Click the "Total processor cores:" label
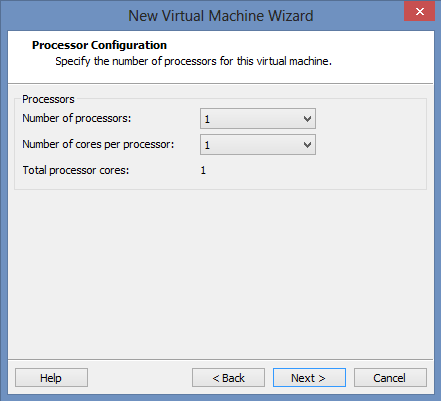Viewport: 441px width, 401px height. point(76,170)
